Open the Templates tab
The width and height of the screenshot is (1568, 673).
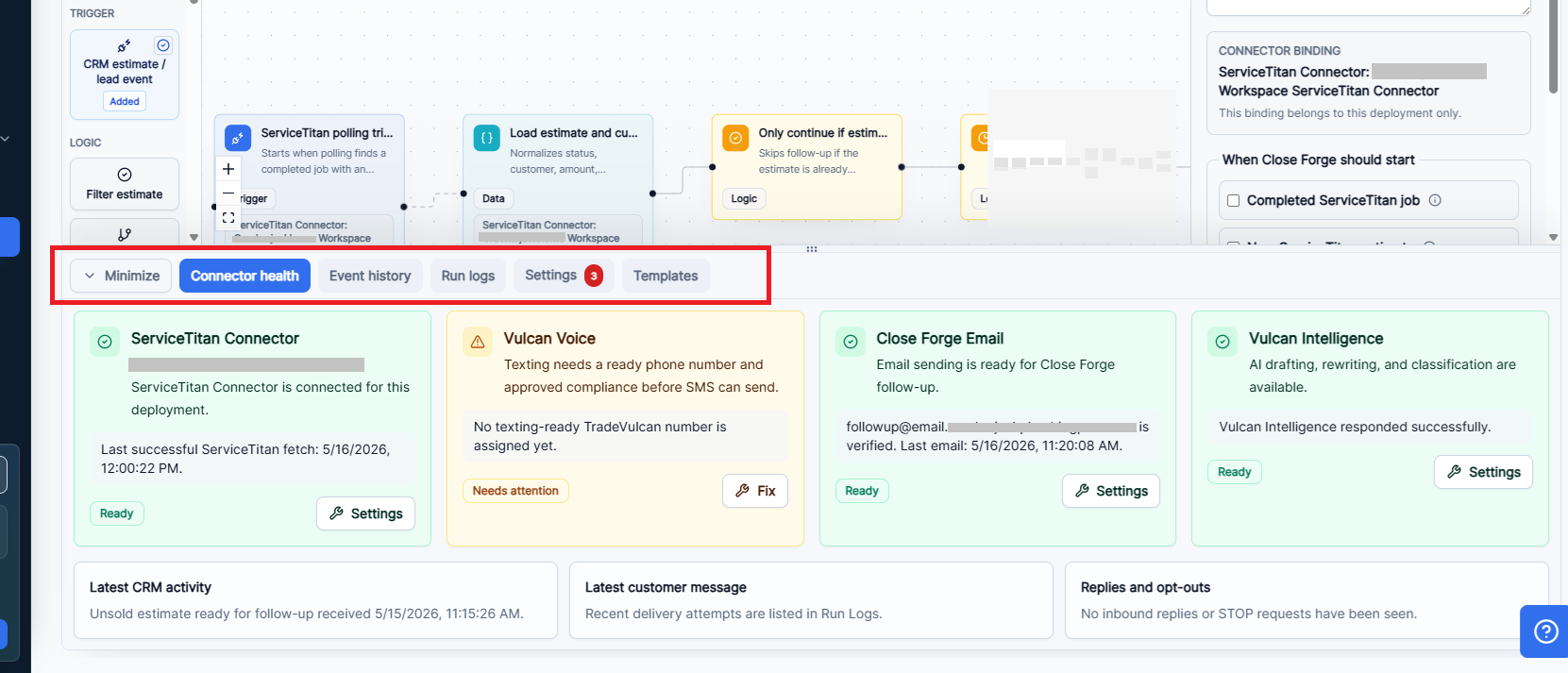(666, 276)
